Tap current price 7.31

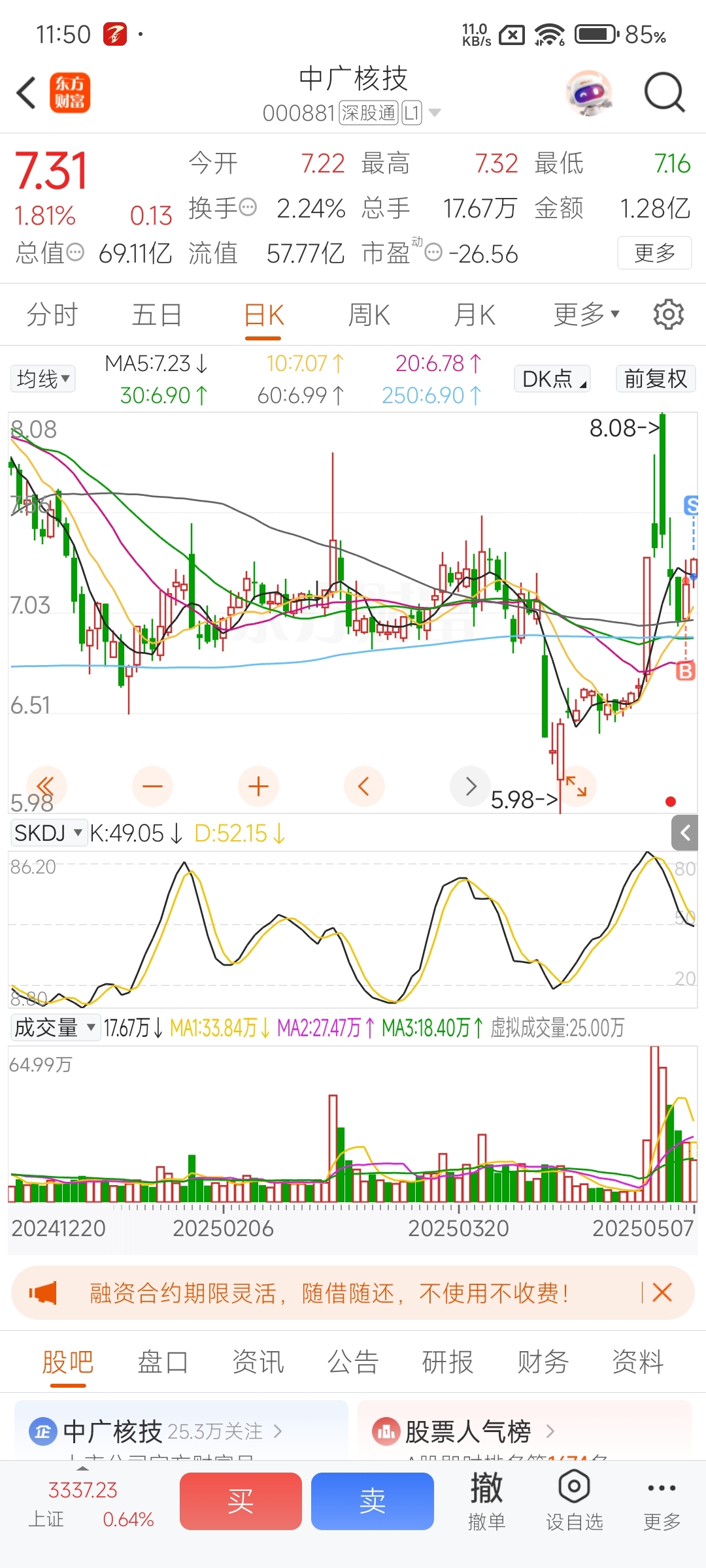[x=51, y=171]
